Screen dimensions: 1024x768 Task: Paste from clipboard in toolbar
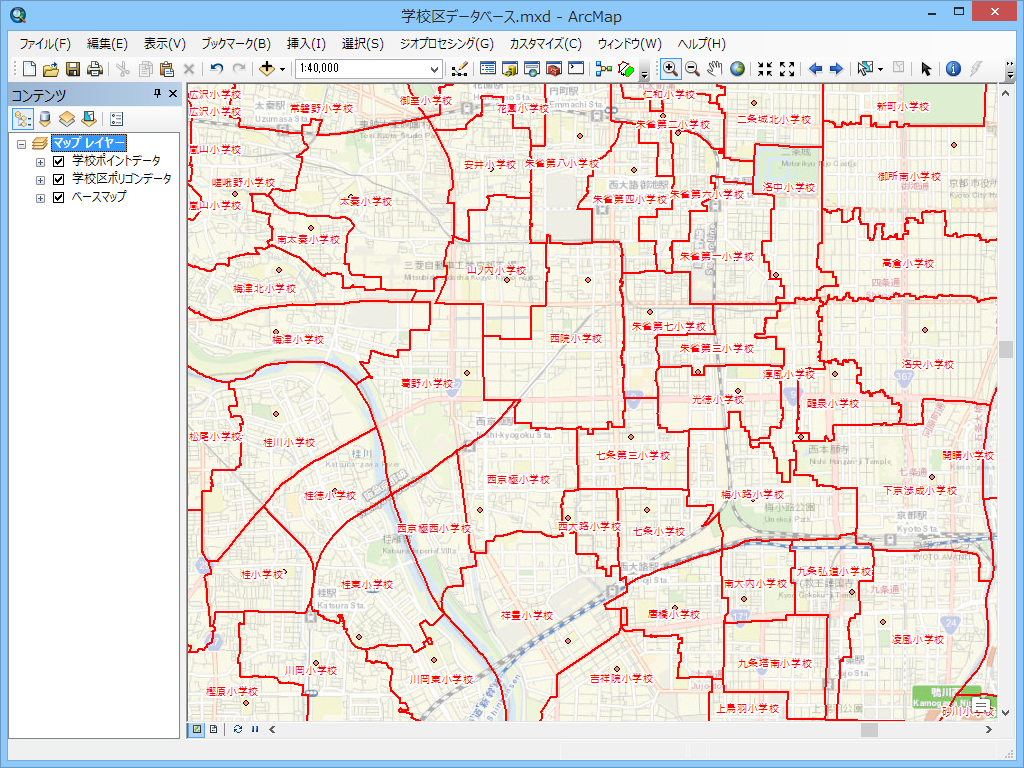[167, 69]
